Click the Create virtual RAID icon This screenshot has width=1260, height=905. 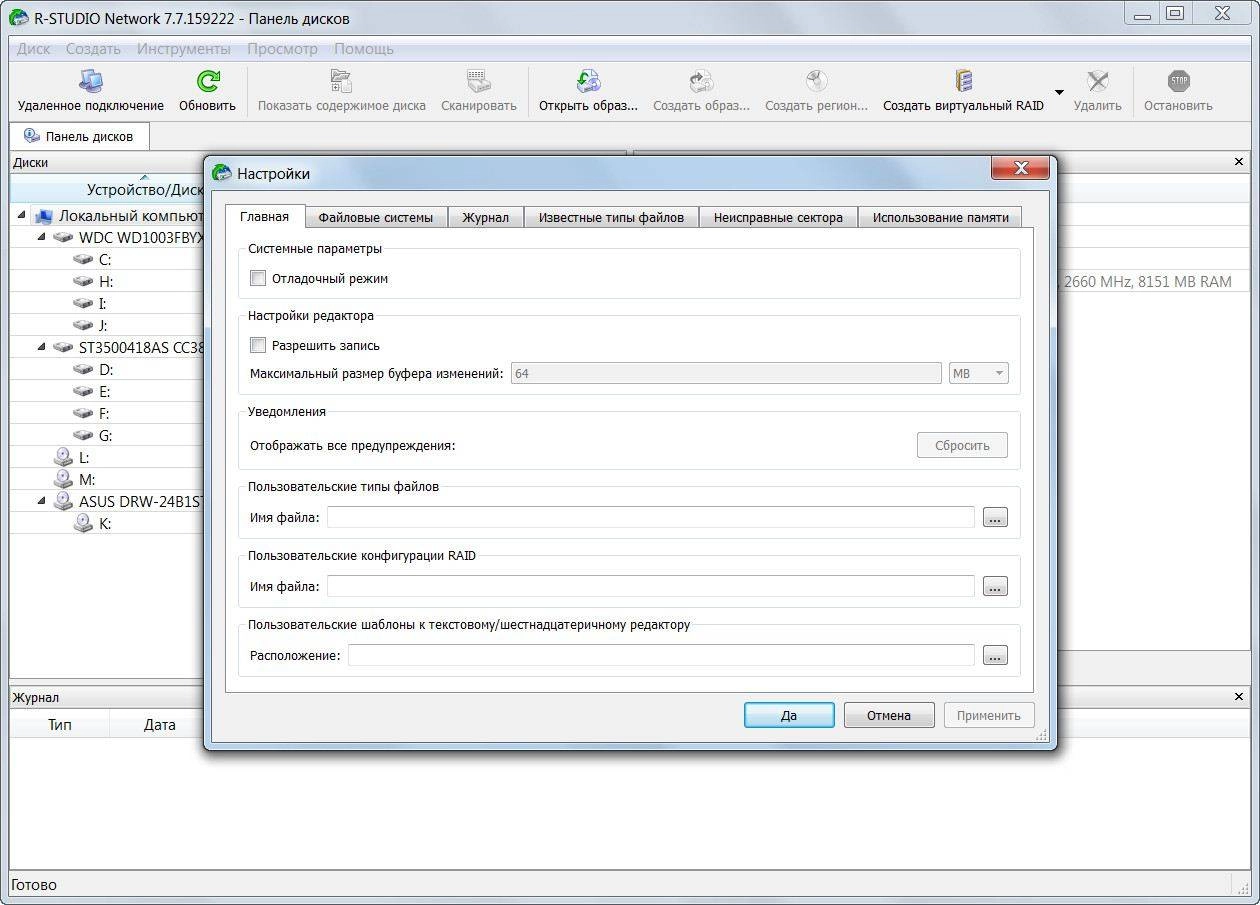pyautogui.click(x=963, y=81)
